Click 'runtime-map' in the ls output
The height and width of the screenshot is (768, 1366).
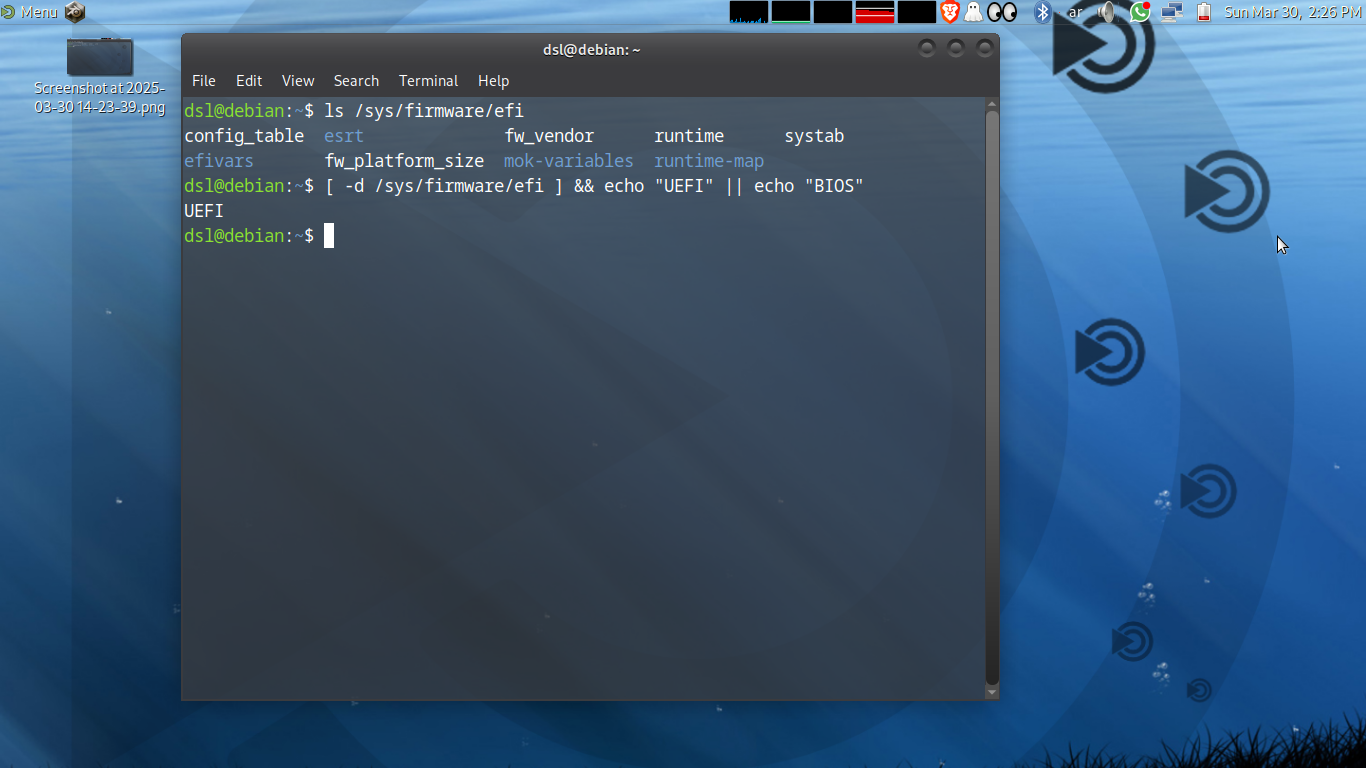(709, 161)
